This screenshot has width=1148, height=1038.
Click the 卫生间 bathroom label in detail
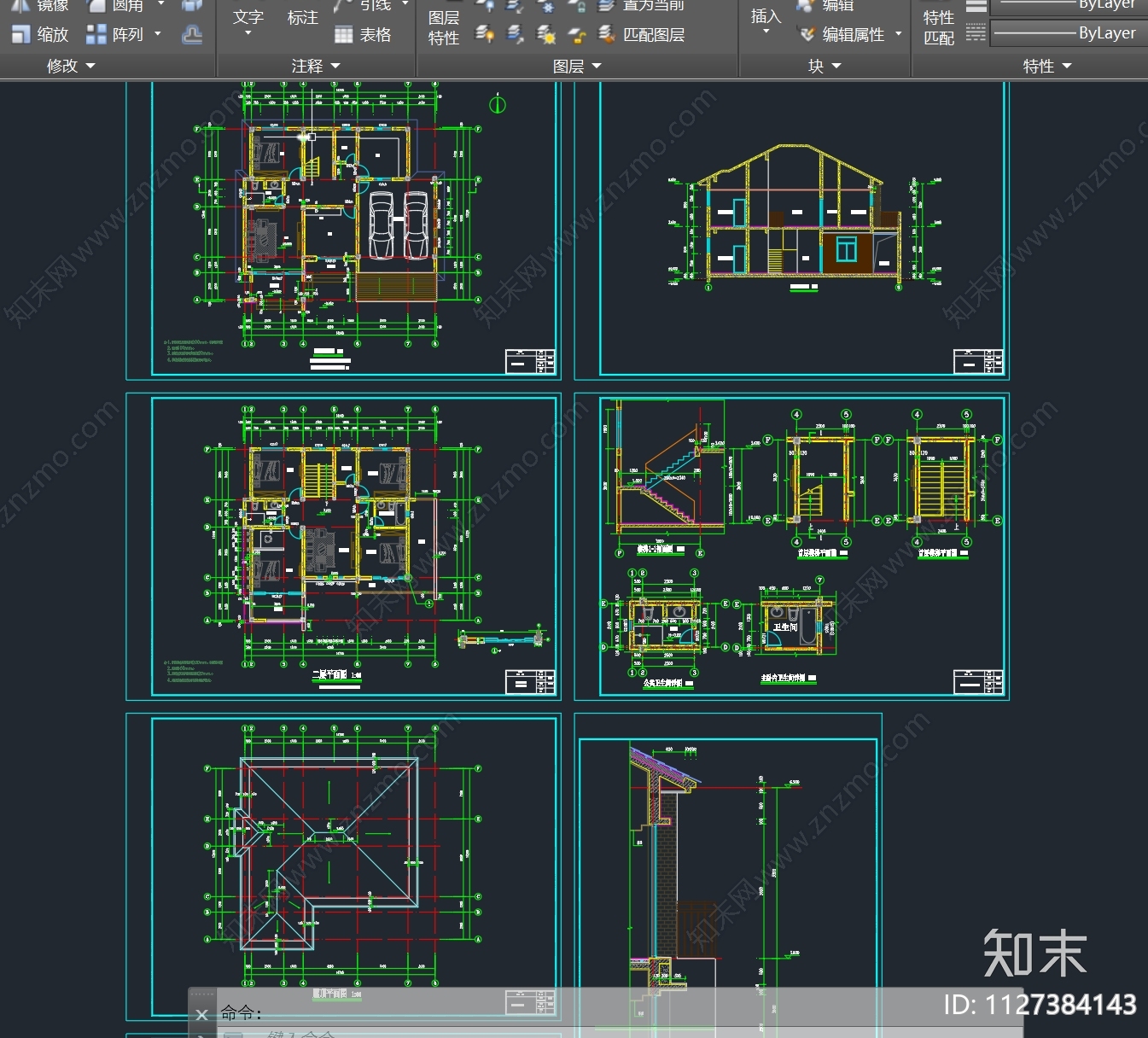[x=785, y=627]
